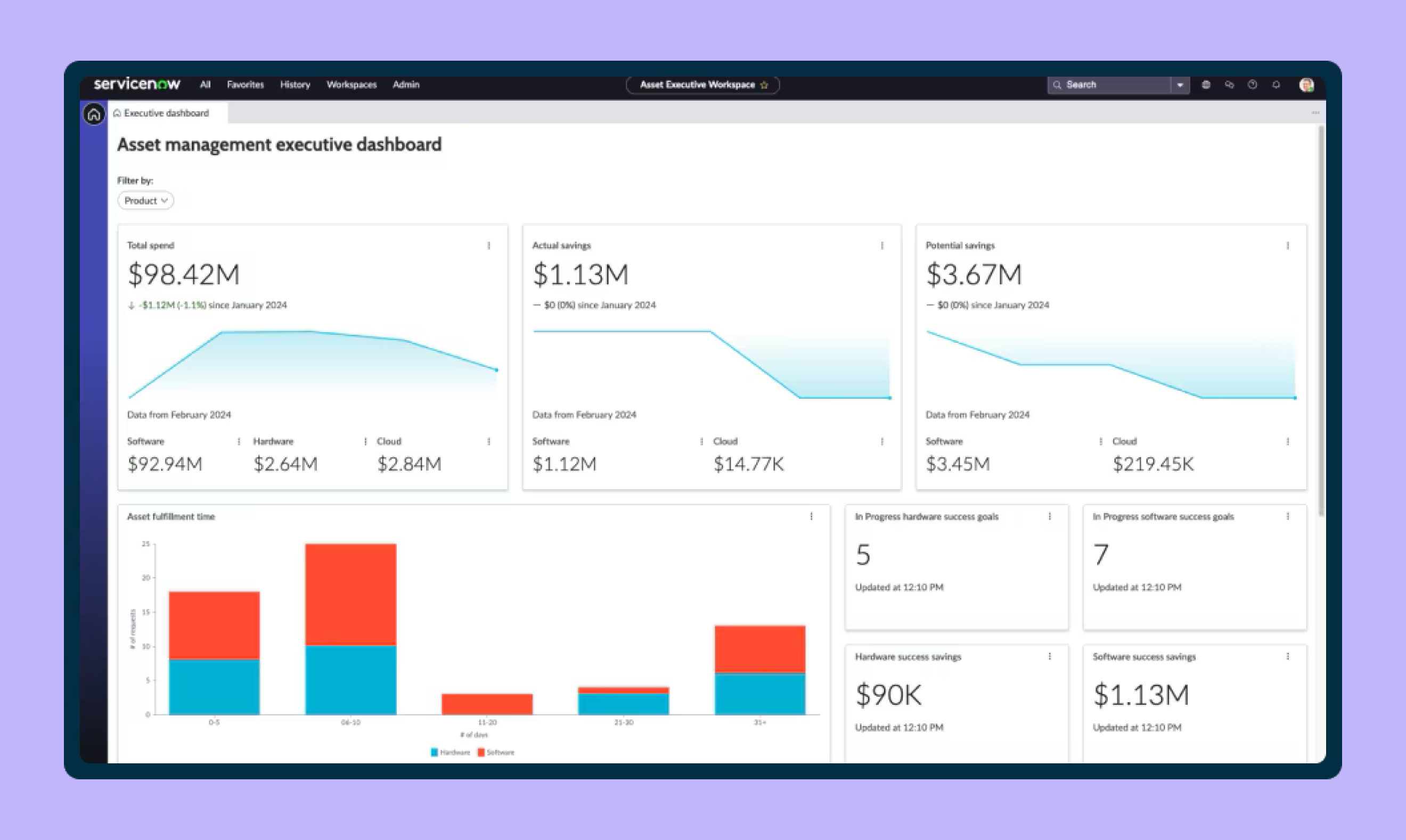1406x840 pixels.
Task: Switch to the Workspaces menu
Action: tap(351, 84)
